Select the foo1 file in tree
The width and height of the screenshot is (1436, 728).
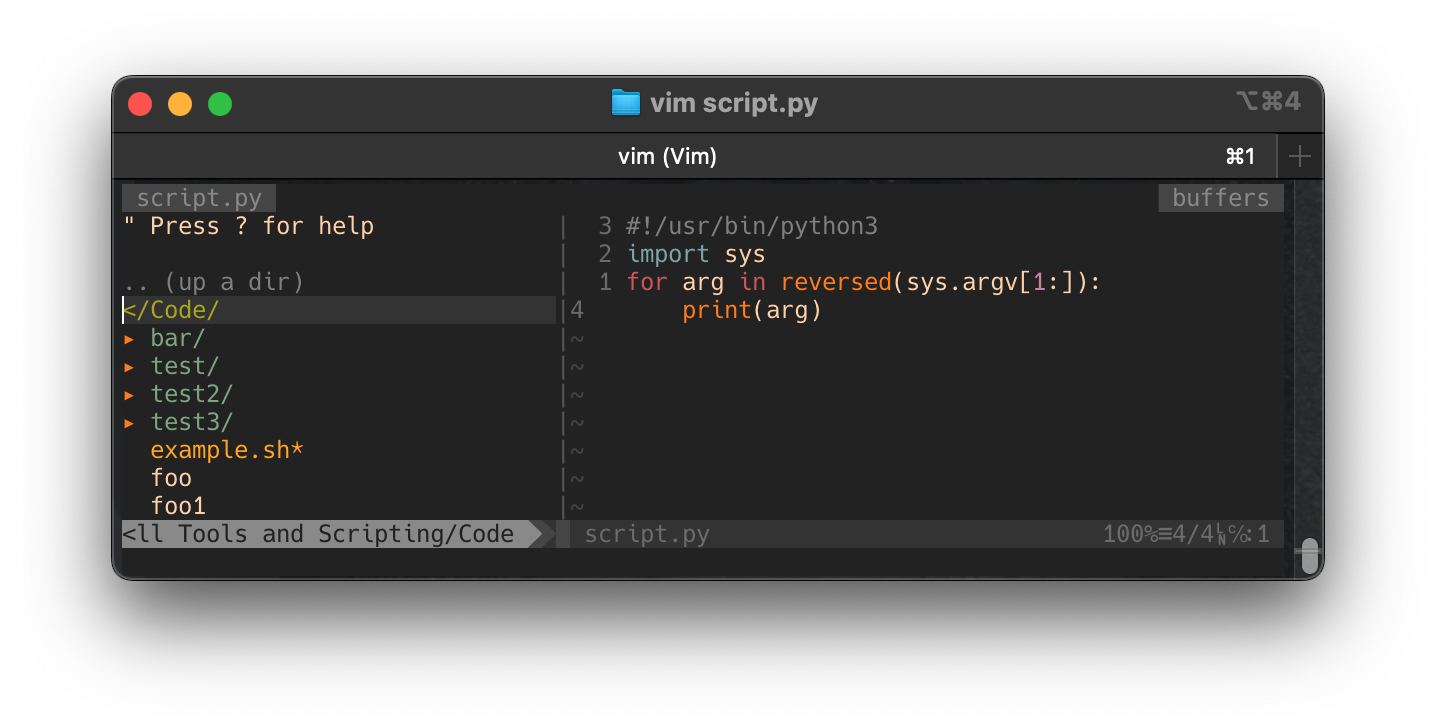coord(178,507)
